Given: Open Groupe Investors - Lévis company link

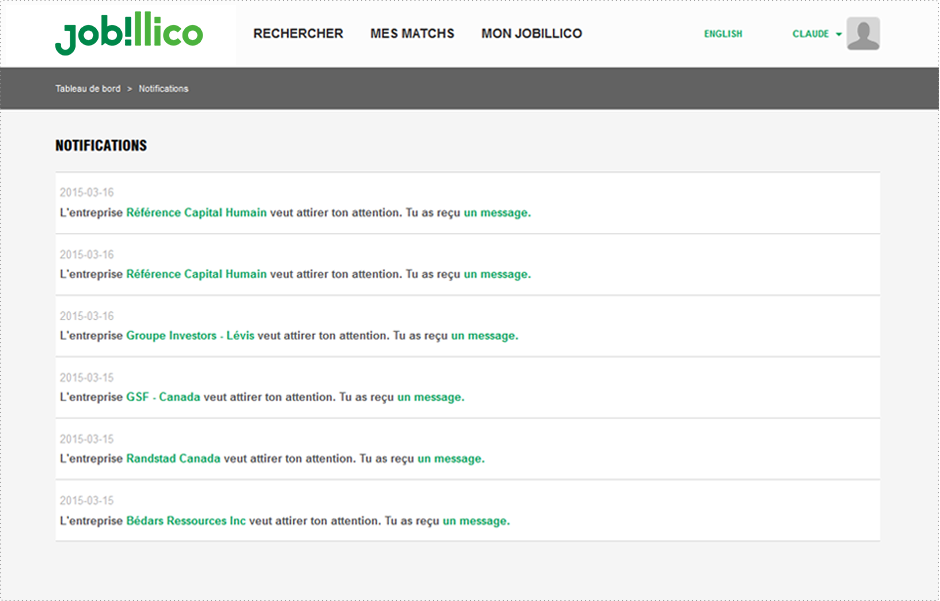Looking at the screenshot, I should click(190, 336).
